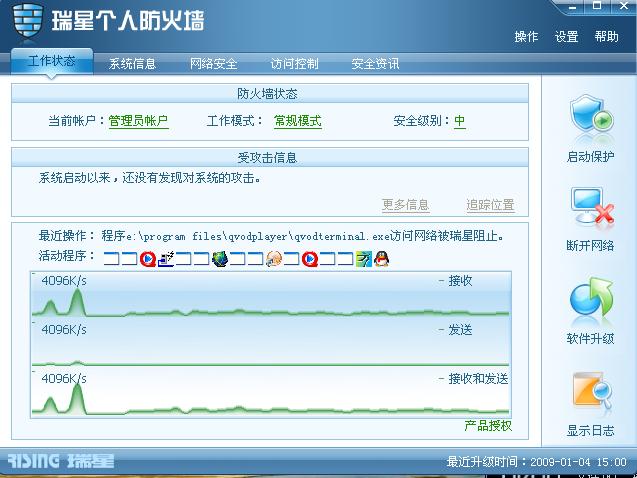Click the green arrow active program icon
Screen dimensions: 637x478
[x=364, y=259]
